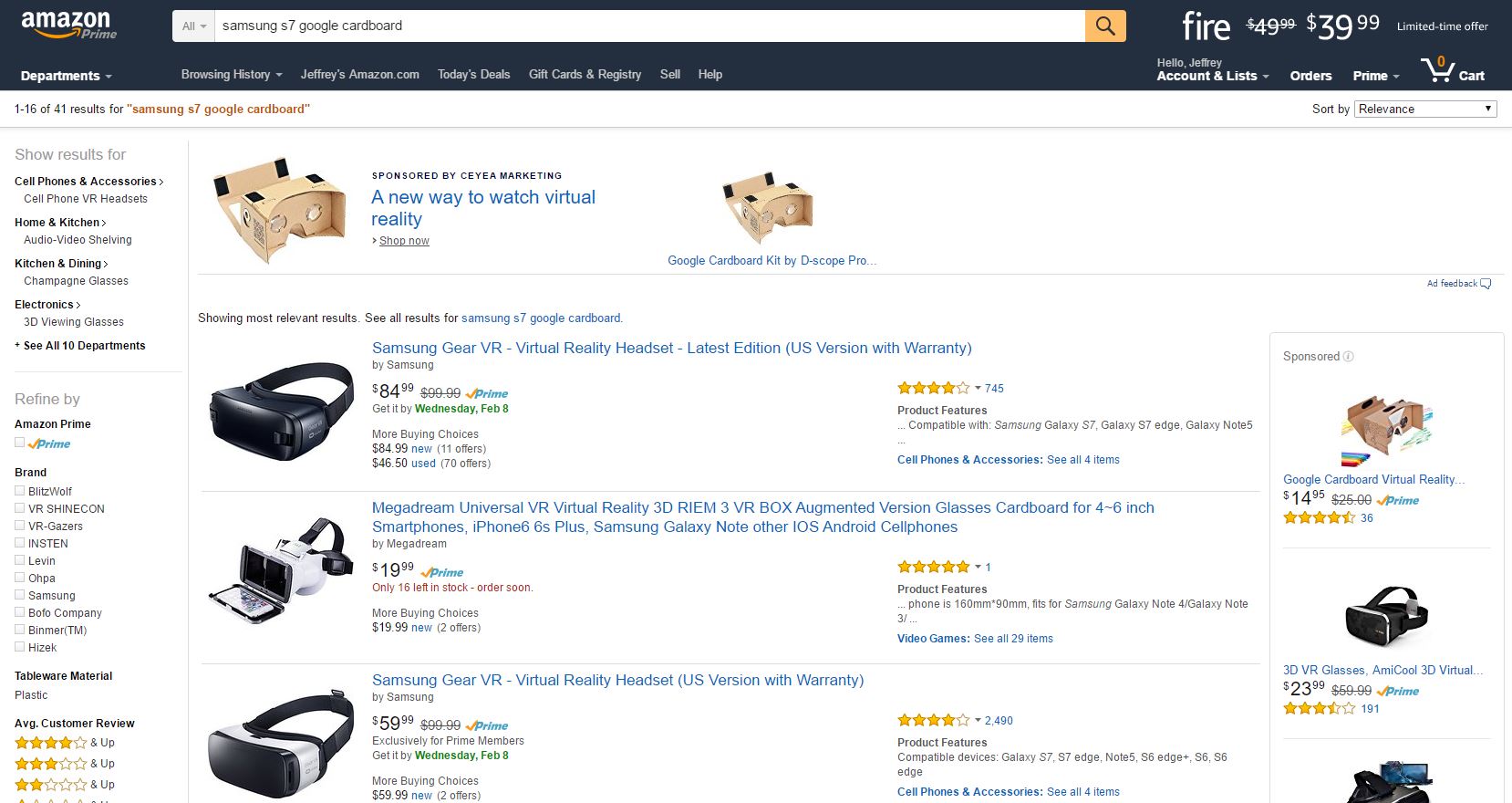Click the Sponsored info icon
1512x803 pixels.
click(x=1349, y=357)
